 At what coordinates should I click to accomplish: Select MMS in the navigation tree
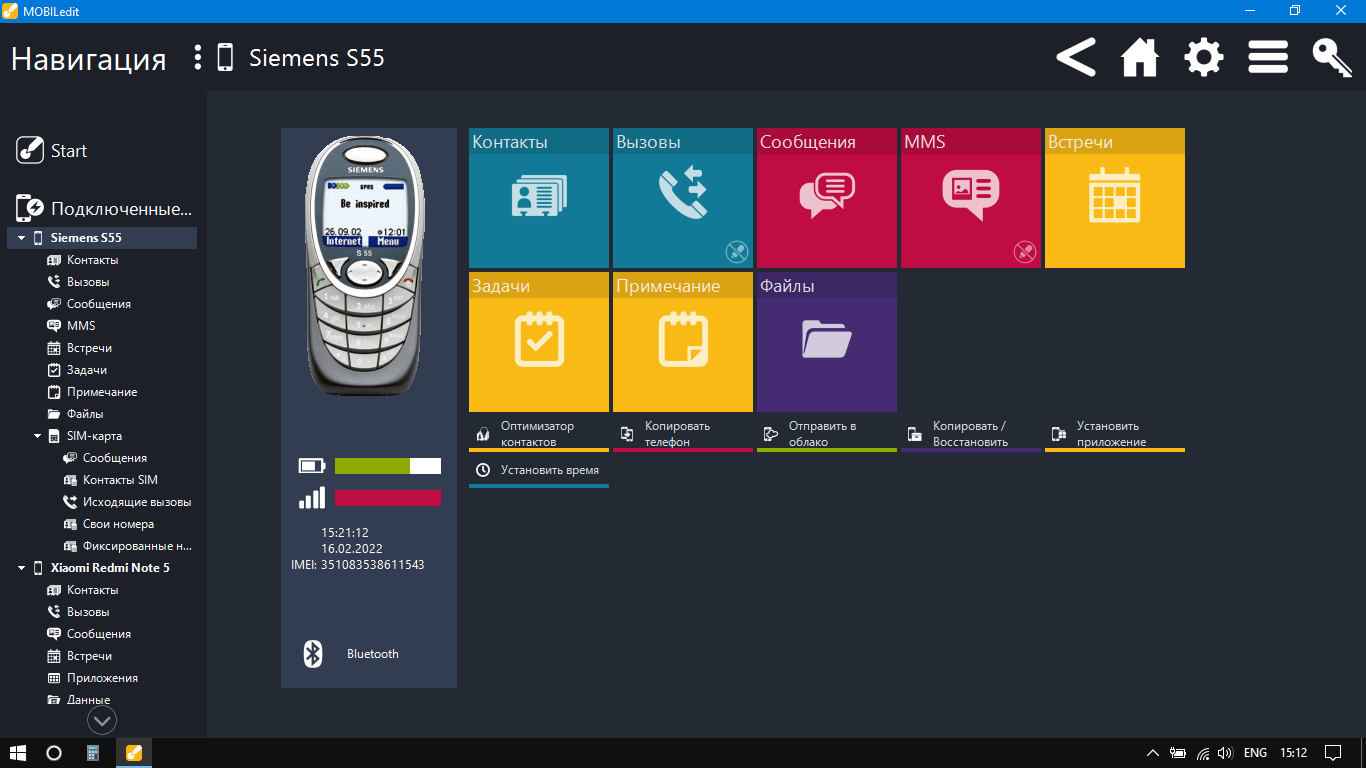pyautogui.click(x=71, y=326)
